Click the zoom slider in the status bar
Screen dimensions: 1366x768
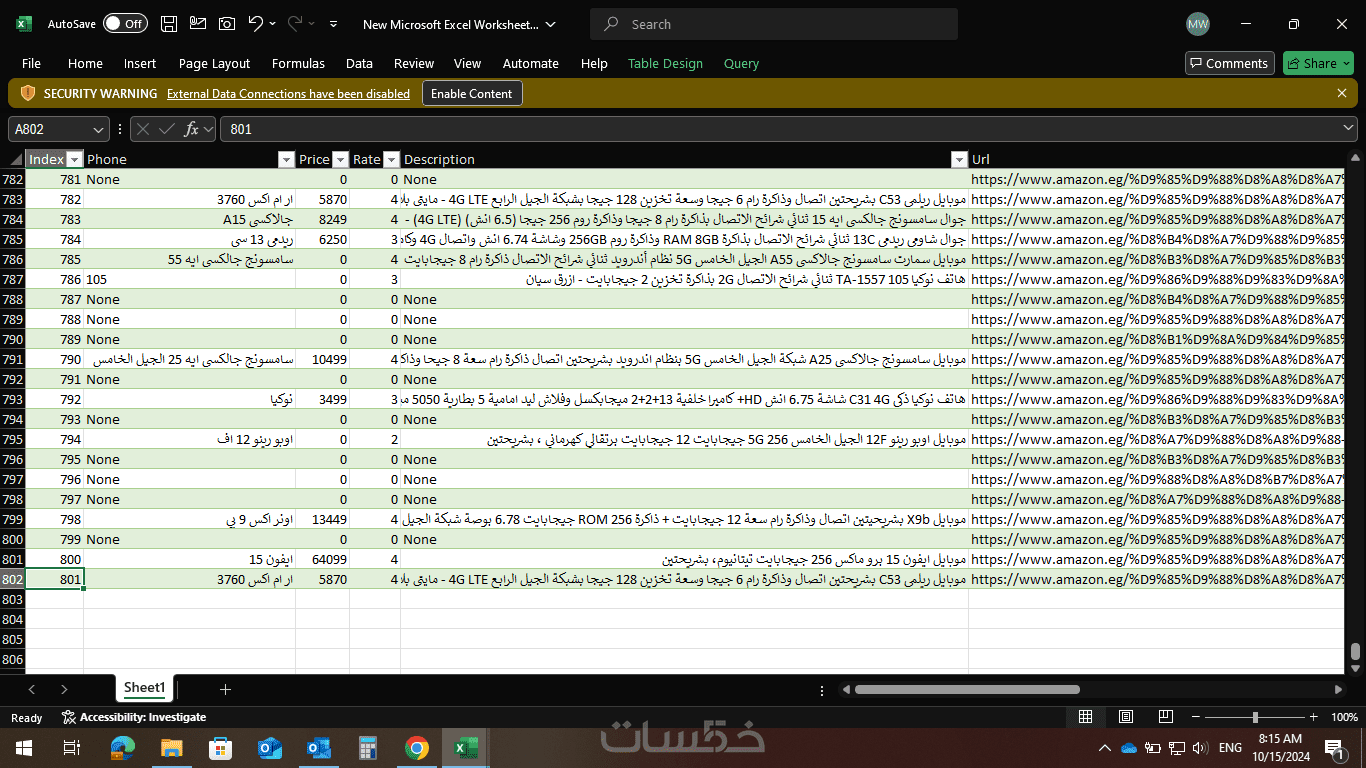pyautogui.click(x=1255, y=717)
